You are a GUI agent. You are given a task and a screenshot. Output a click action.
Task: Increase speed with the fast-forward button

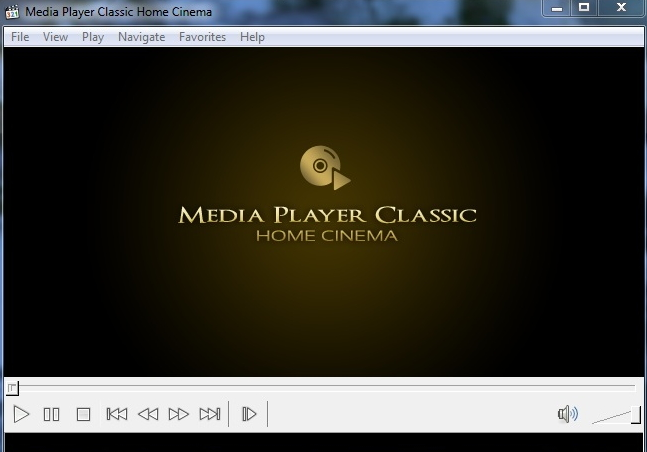click(x=179, y=414)
